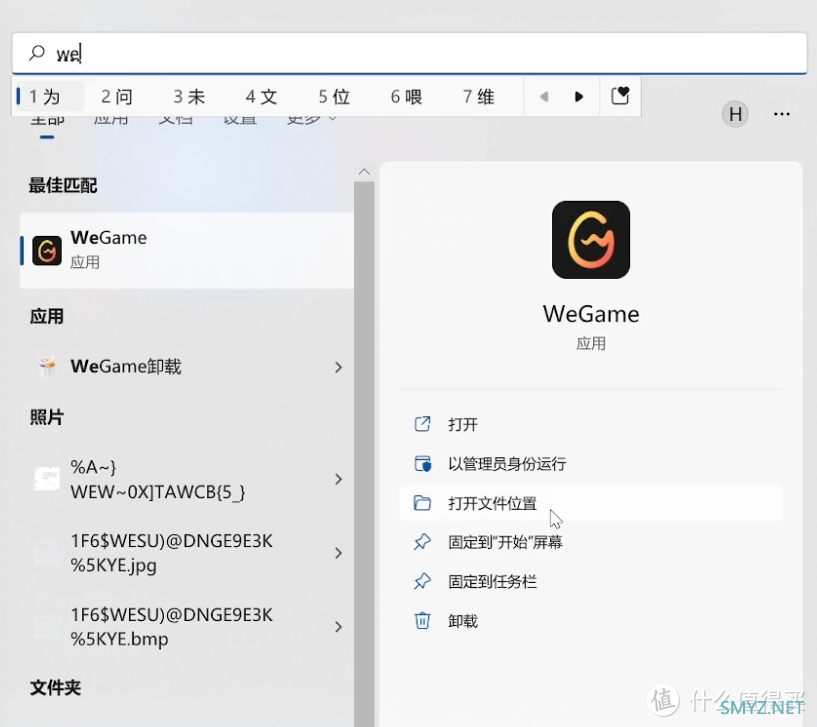Viewport: 817px width, 727px height.
Task: Choose IME candidate 6 喂
Action: pyautogui.click(x=406, y=97)
